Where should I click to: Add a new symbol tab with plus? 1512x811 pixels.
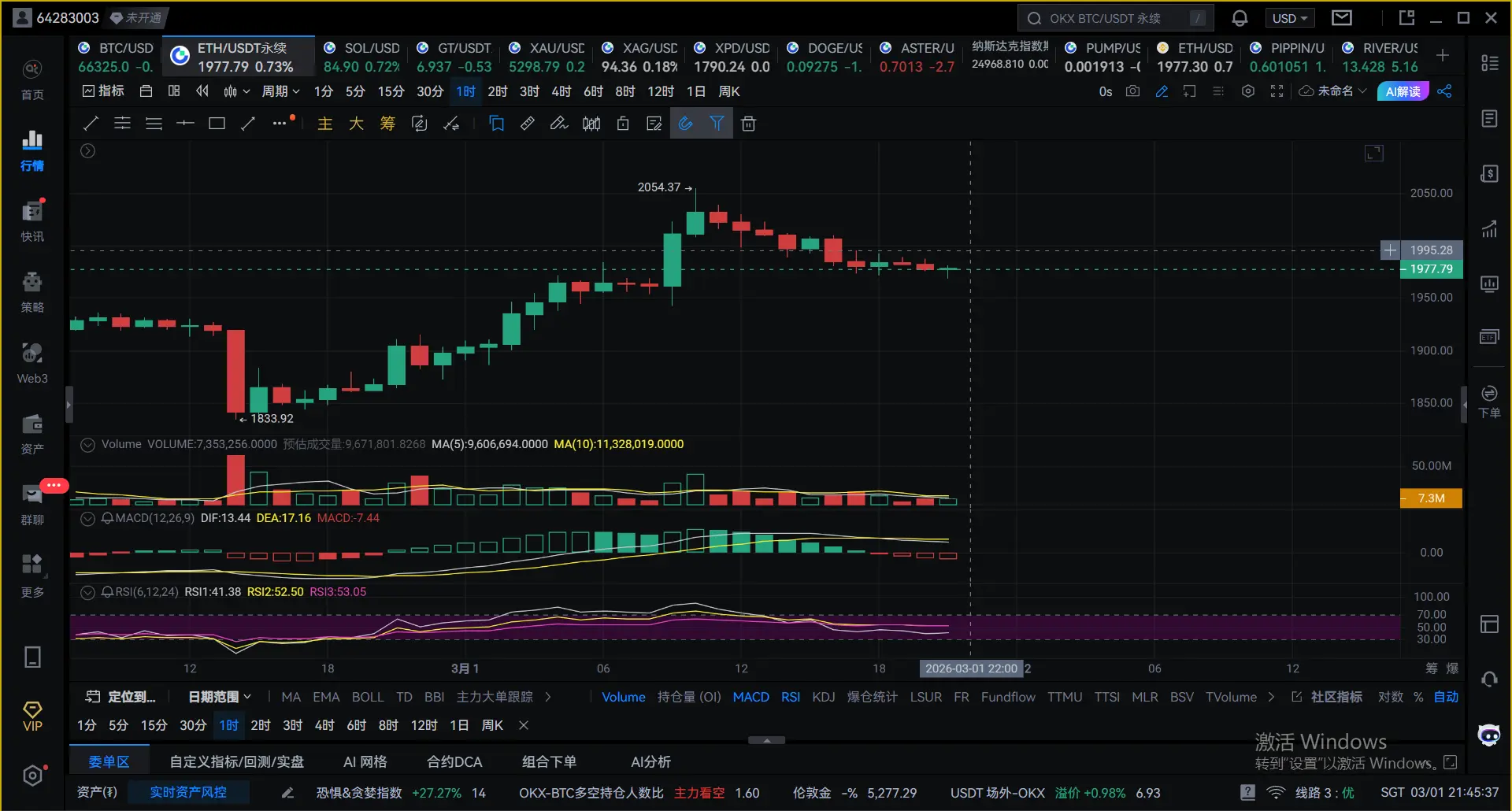[x=1443, y=55]
